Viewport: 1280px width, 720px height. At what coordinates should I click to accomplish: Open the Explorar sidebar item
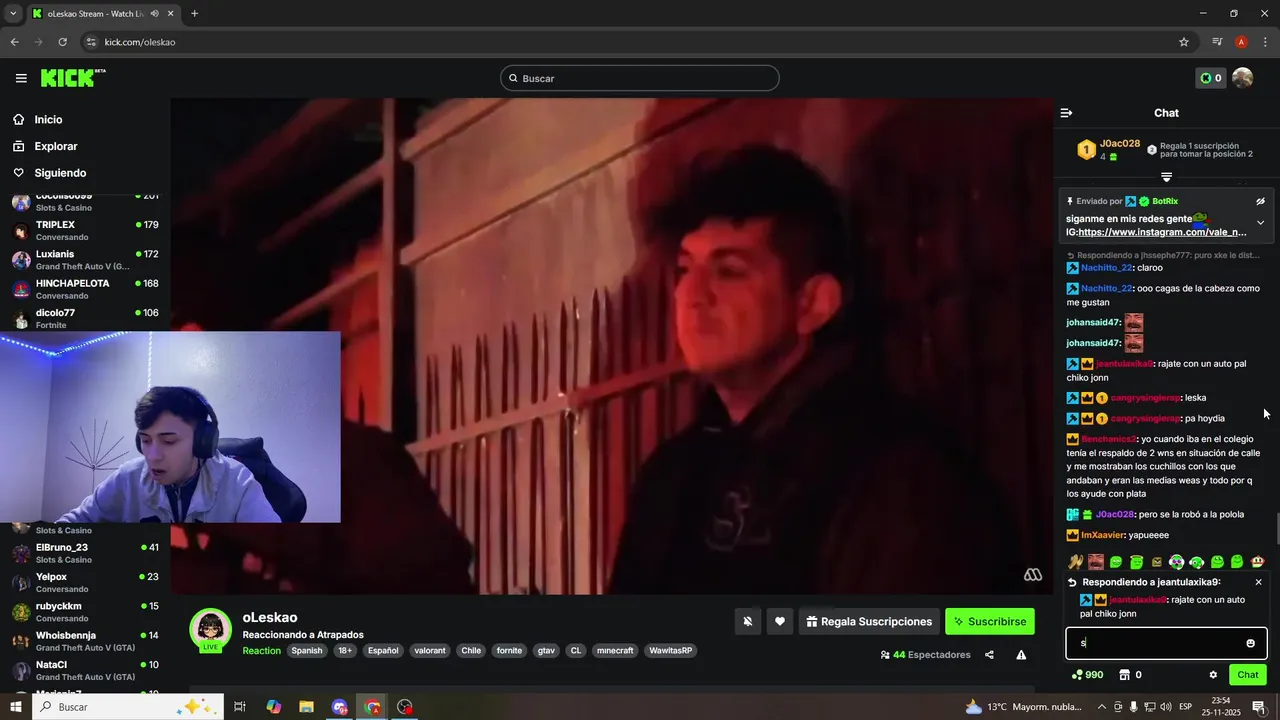click(x=55, y=146)
